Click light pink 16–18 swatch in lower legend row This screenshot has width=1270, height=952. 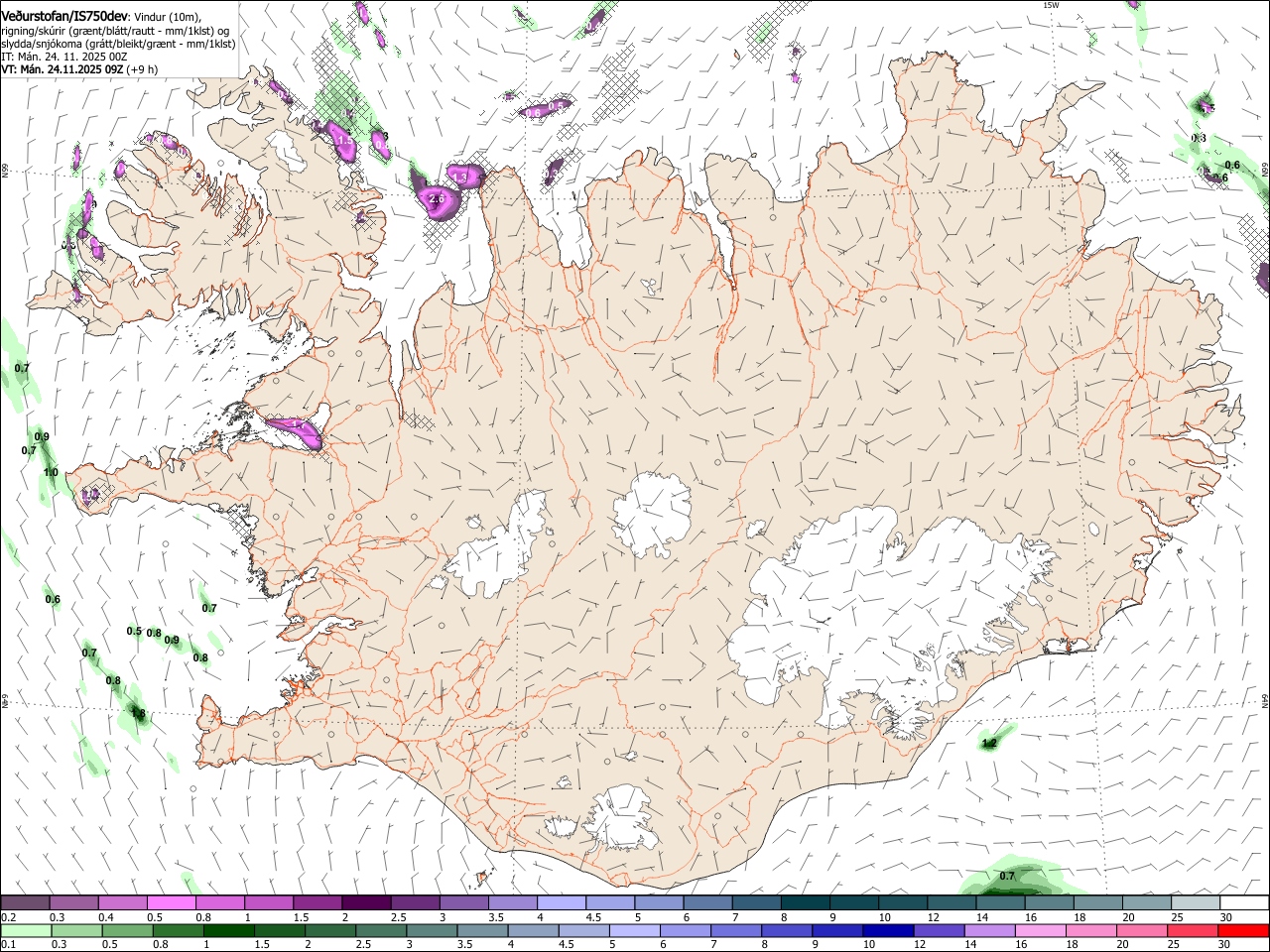(1041, 930)
